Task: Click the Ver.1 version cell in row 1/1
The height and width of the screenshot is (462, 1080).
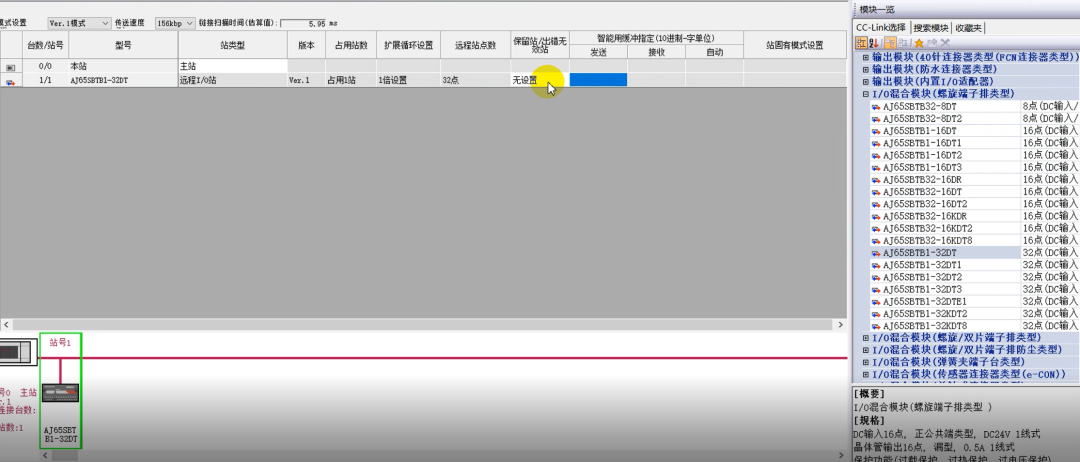Action: tap(307, 80)
